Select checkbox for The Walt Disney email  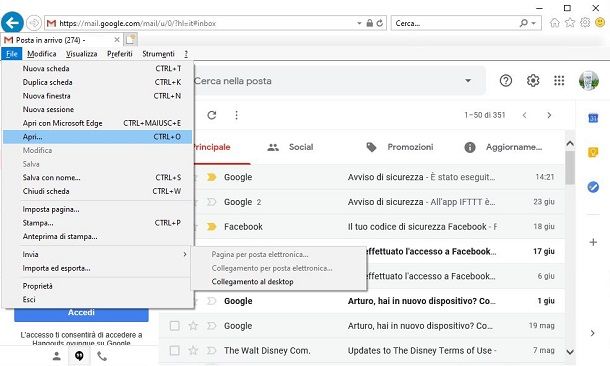175,350
